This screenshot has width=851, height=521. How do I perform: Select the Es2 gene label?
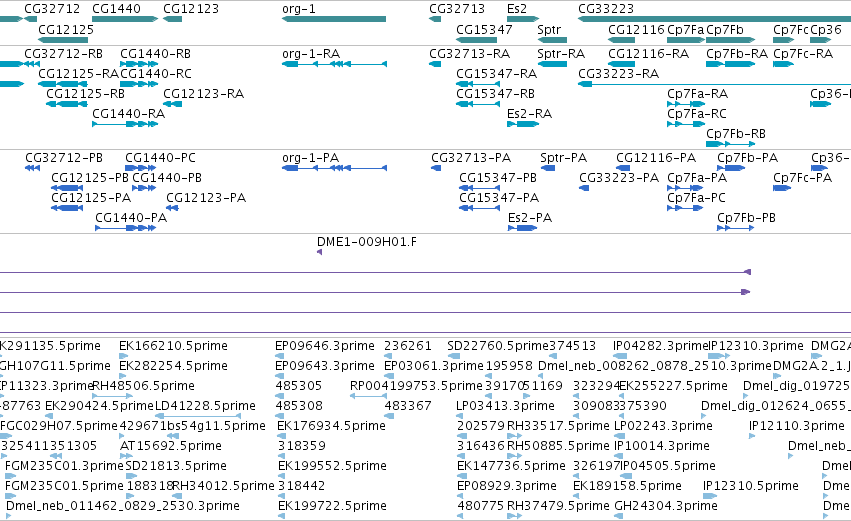(x=517, y=9)
